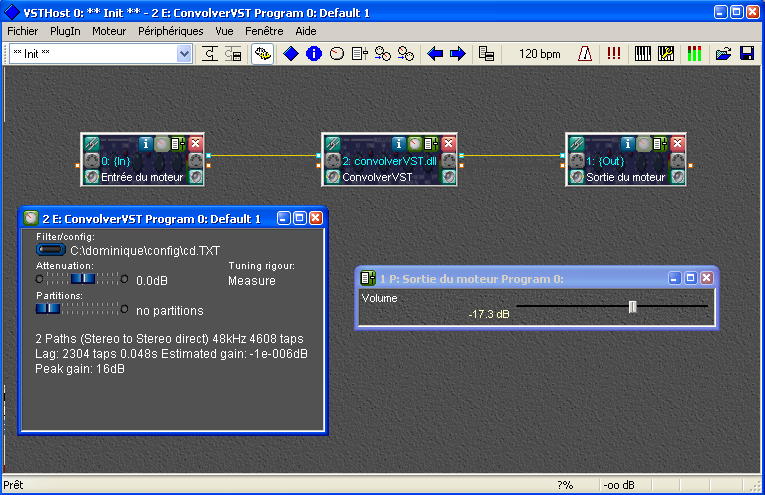The height and width of the screenshot is (495, 765).
Task: Open the Périphériques menu
Action: point(170,31)
